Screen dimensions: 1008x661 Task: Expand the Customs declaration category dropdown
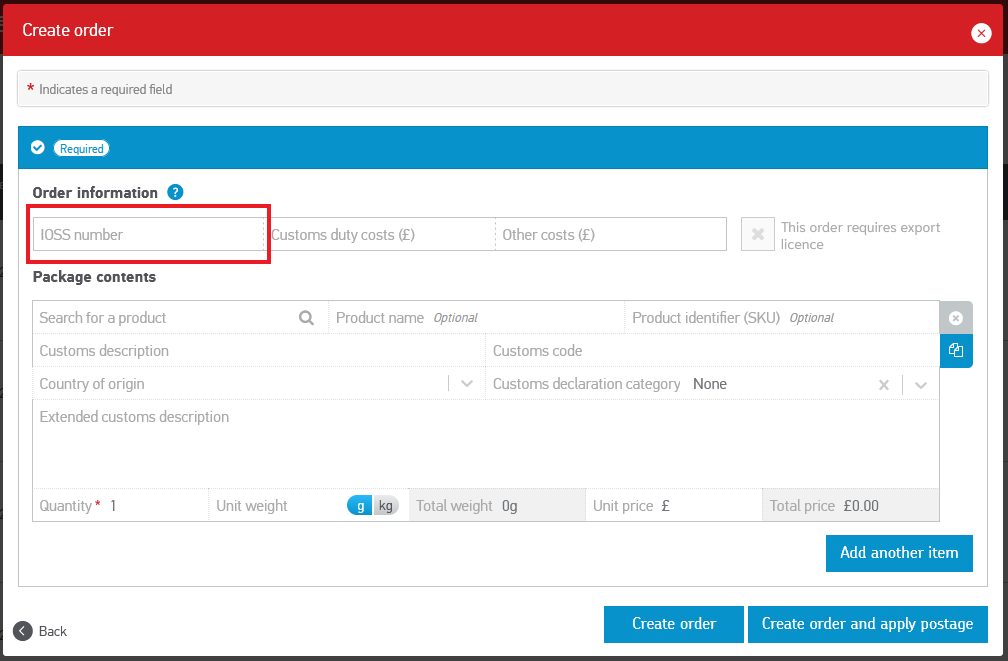coord(921,385)
